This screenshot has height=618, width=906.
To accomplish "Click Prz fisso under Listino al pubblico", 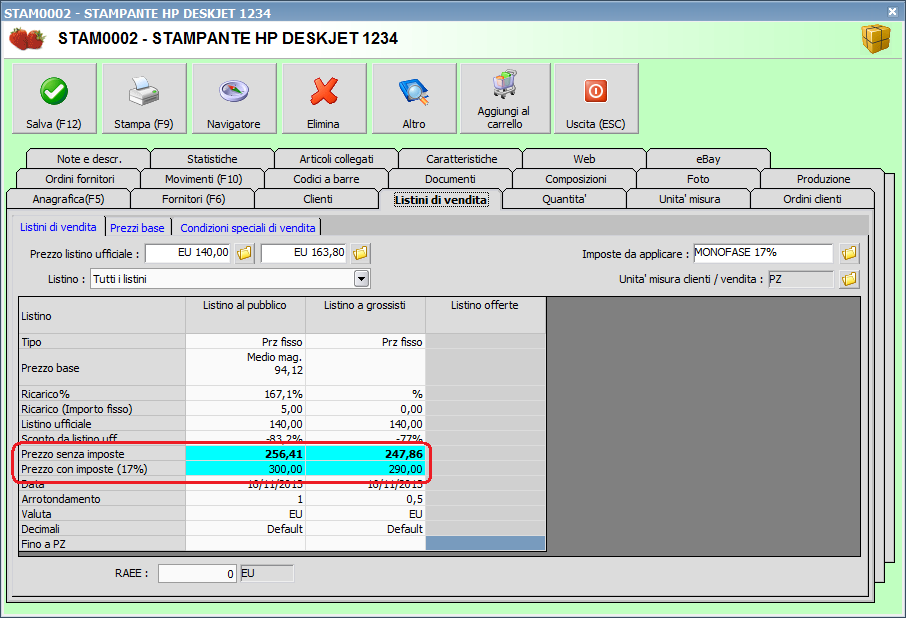I will (245, 342).
